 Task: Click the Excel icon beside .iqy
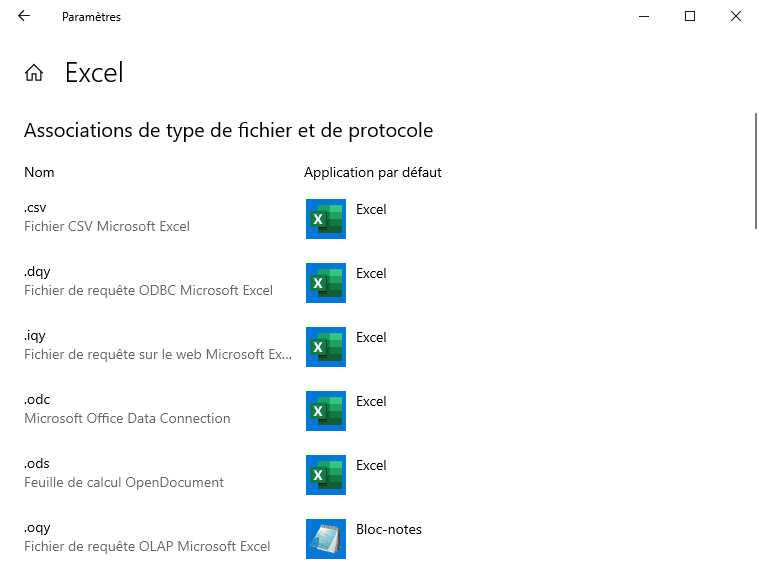coord(325,347)
